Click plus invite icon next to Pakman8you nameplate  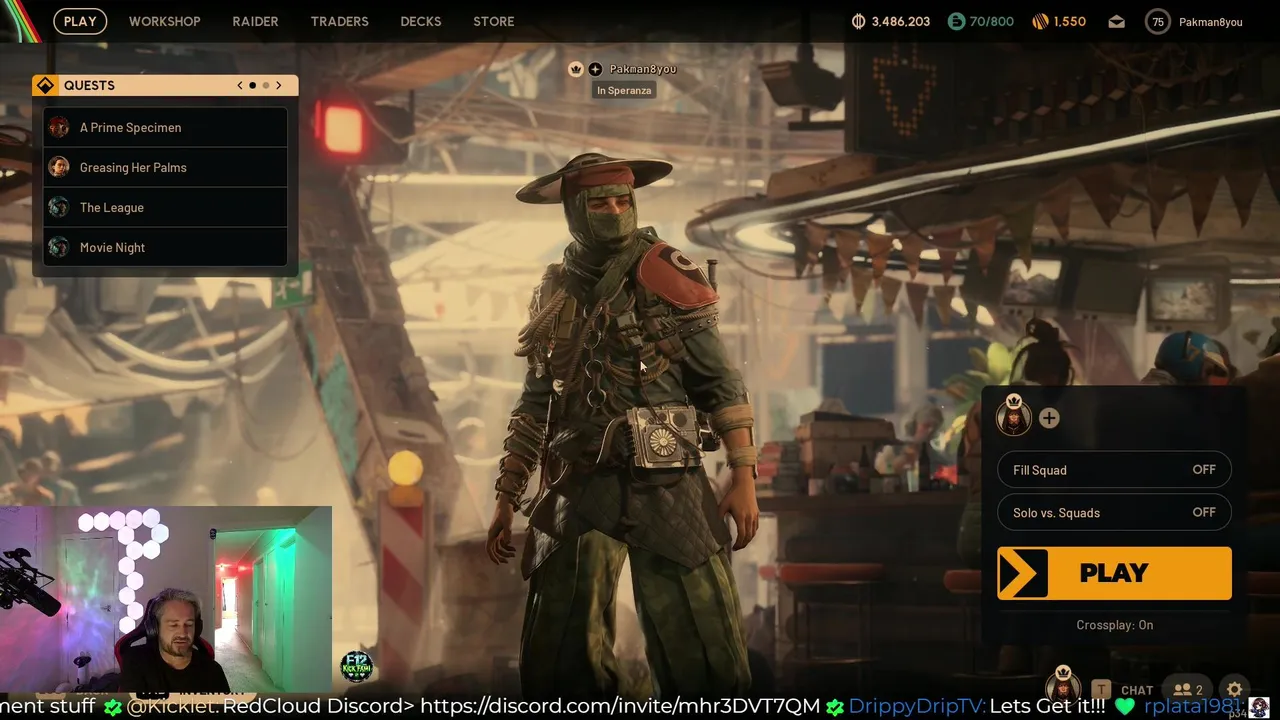click(595, 69)
